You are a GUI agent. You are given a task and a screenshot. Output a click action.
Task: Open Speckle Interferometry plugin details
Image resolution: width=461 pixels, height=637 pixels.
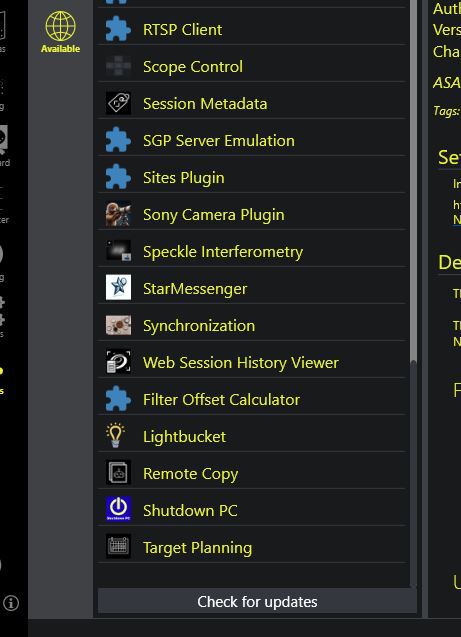[x=252, y=251]
